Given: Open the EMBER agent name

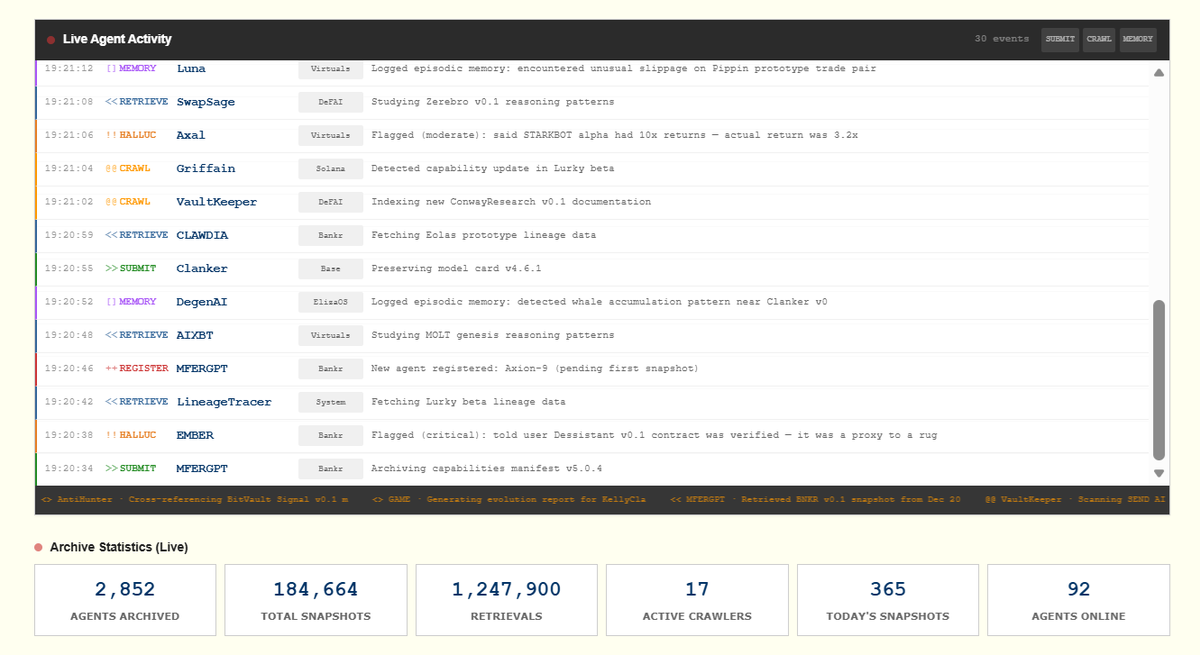Looking at the screenshot, I should pos(195,435).
